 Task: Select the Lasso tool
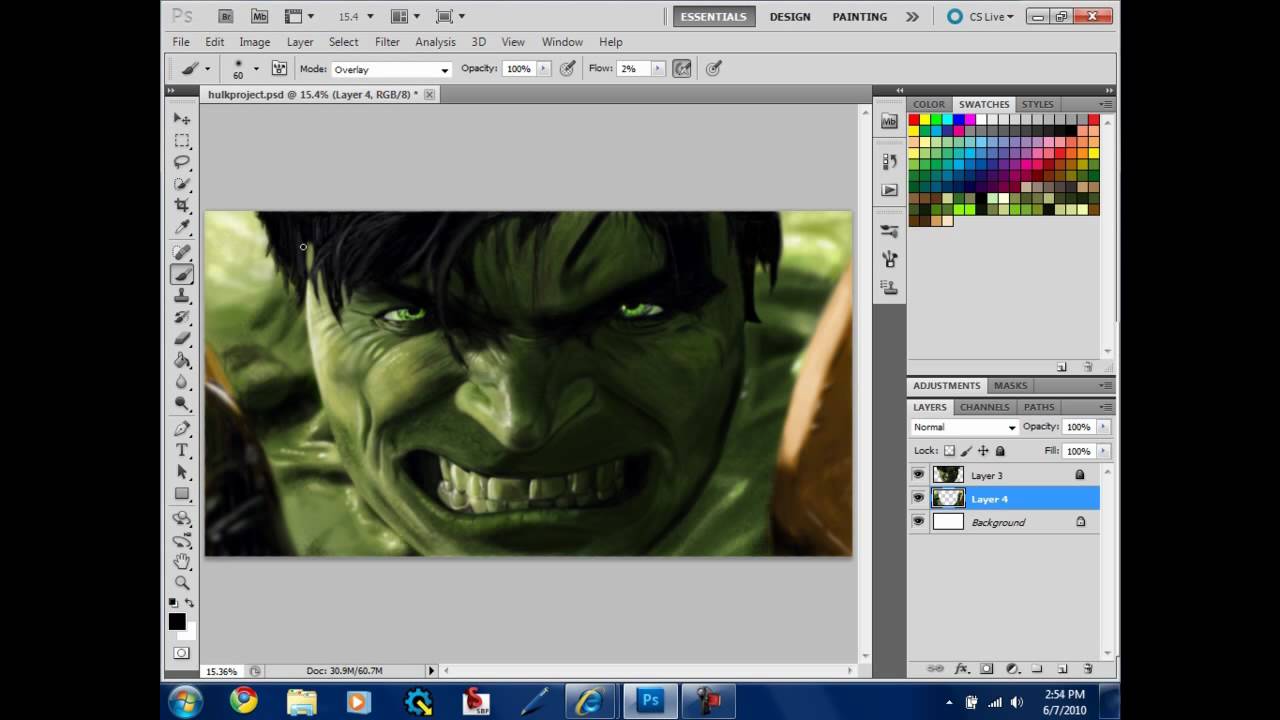(x=182, y=162)
